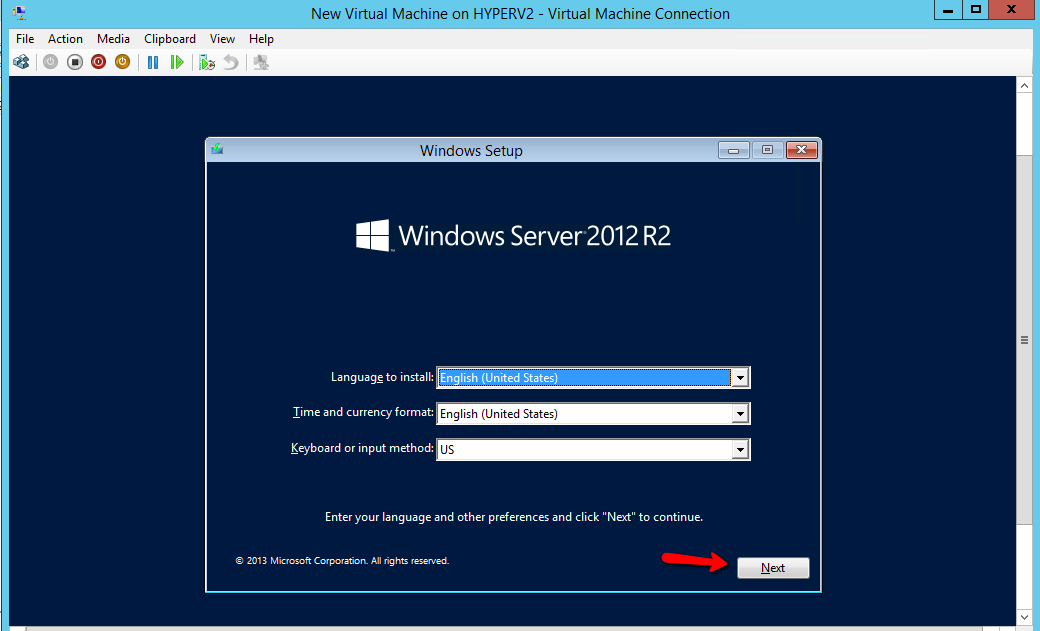Click the vertical scrollbar up arrow
The width and height of the screenshot is (1040, 631).
point(1024,86)
